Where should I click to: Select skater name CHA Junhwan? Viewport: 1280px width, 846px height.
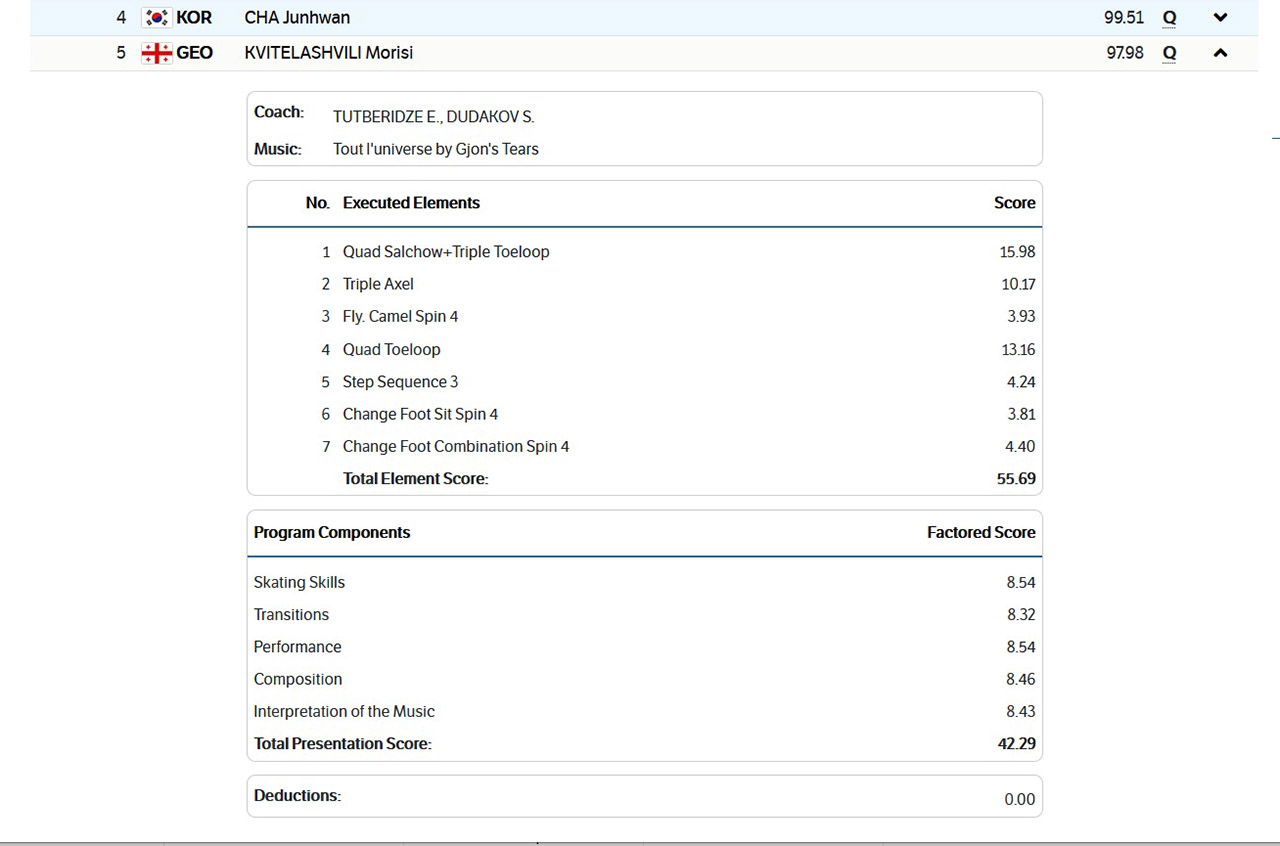[x=297, y=17]
